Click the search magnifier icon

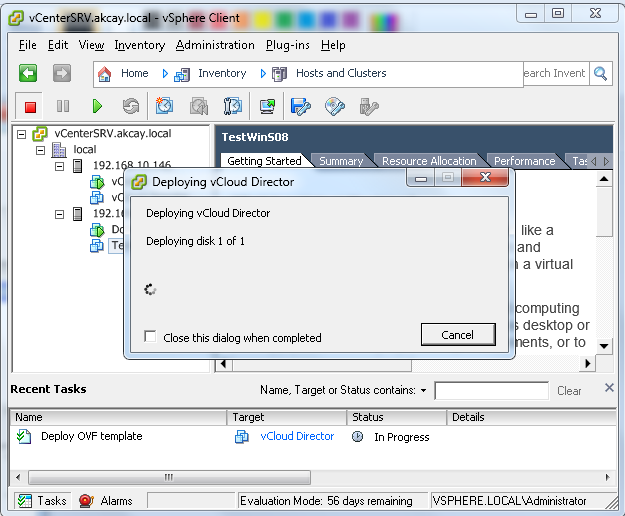[x=600, y=73]
